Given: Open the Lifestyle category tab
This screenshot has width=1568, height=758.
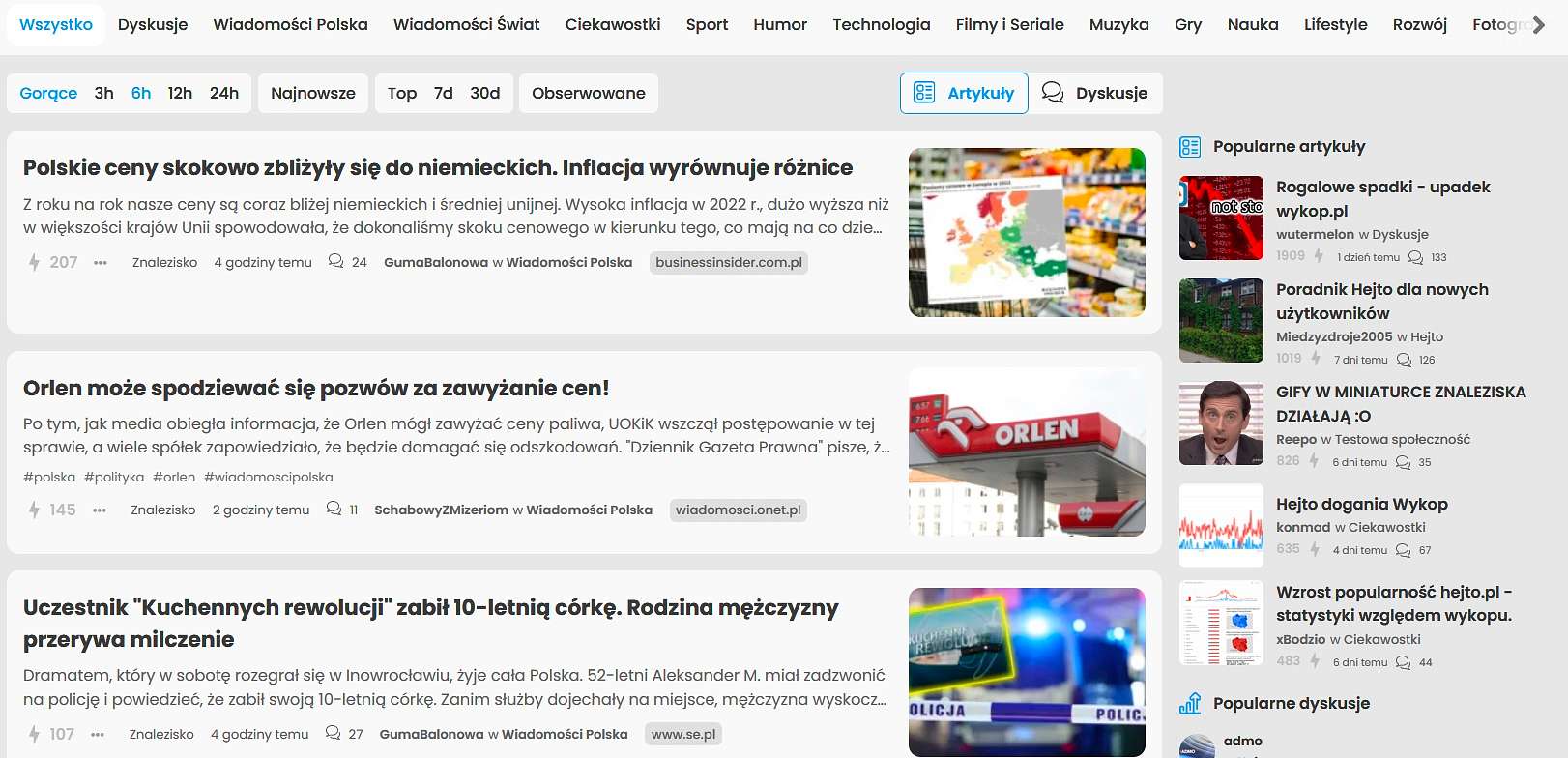Looking at the screenshot, I should (x=1335, y=24).
